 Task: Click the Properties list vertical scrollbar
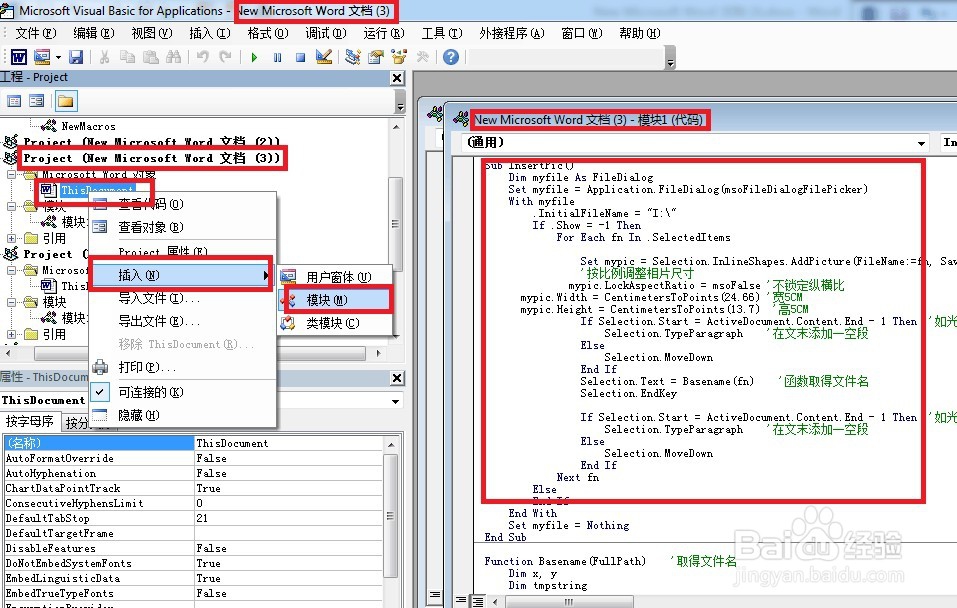pyautogui.click(x=391, y=516)
